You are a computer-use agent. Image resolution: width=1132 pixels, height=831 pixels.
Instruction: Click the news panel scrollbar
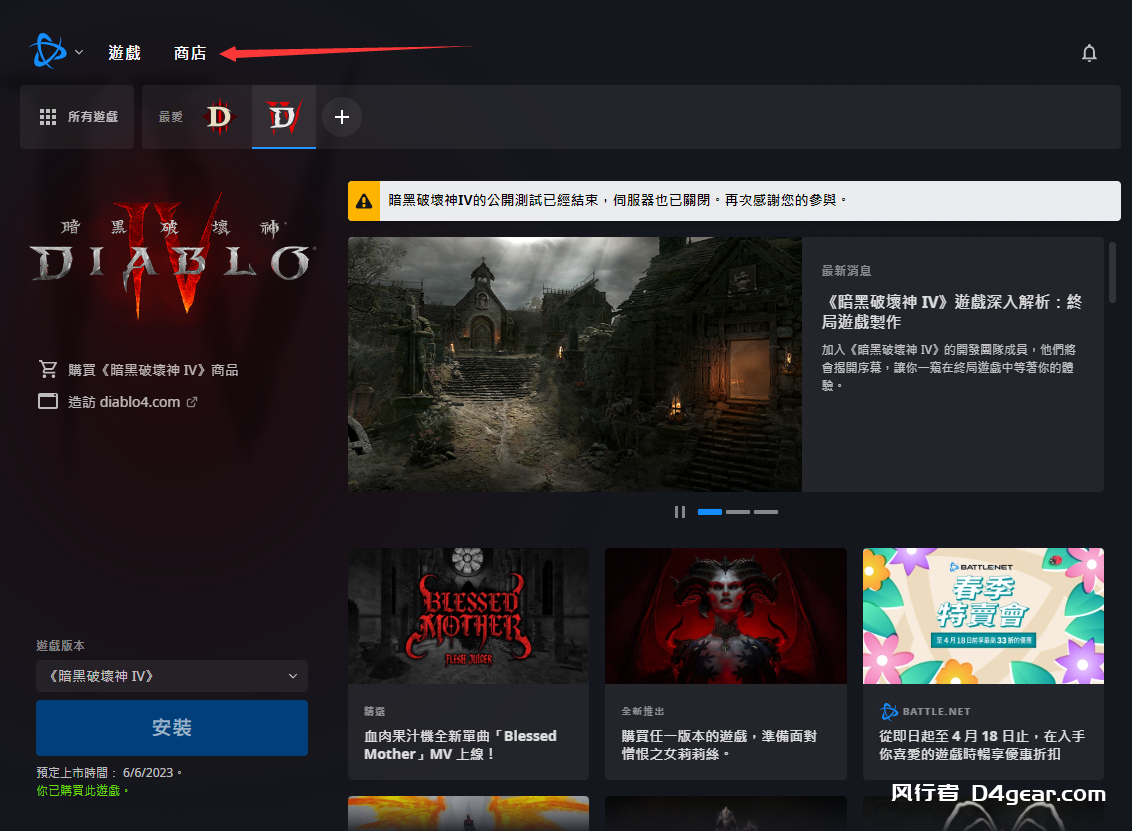pyautogui.click(x=1112, y=270)
